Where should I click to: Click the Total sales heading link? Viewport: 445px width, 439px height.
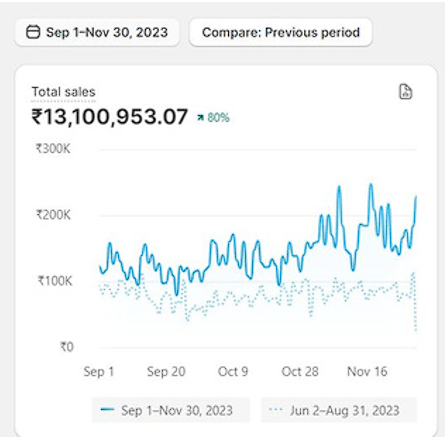[x=63, y=92]
